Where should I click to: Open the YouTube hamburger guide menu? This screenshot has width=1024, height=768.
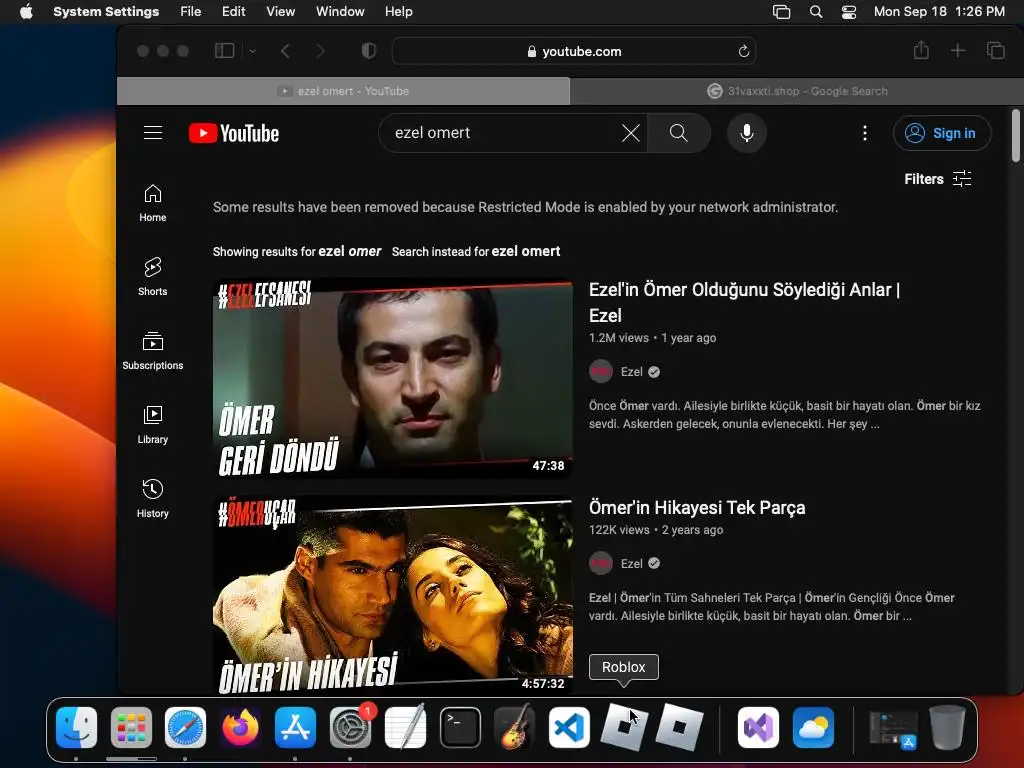coord(152,133)
